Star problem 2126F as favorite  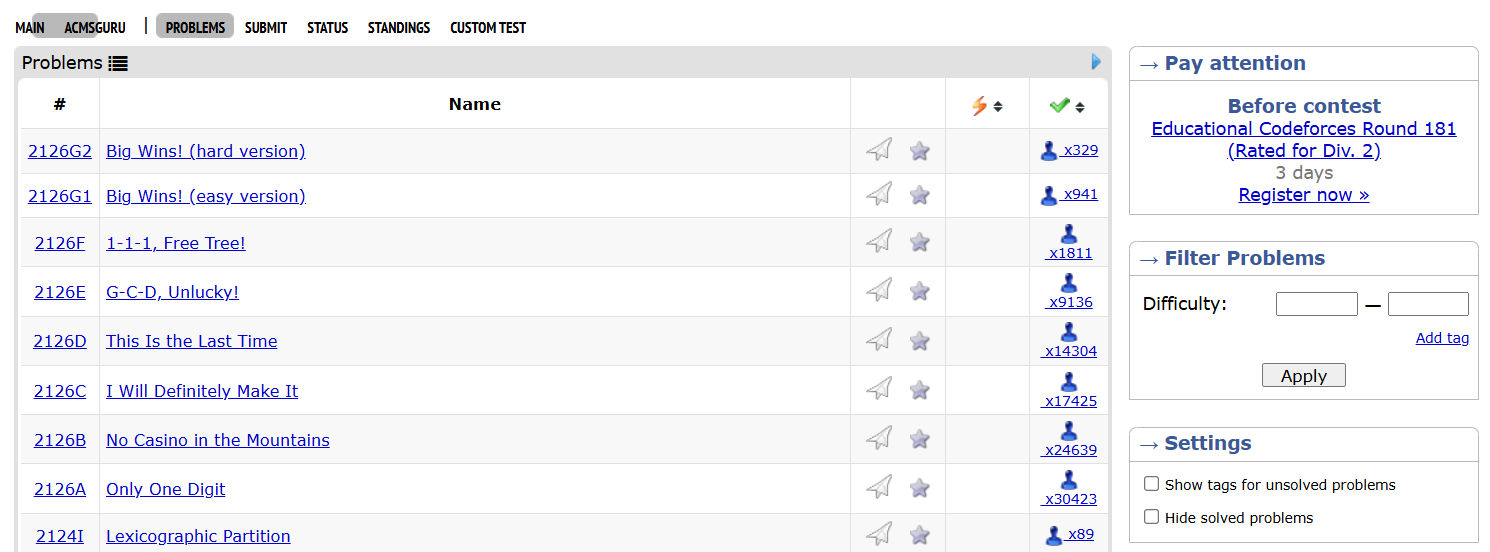[x=920, y=242]
